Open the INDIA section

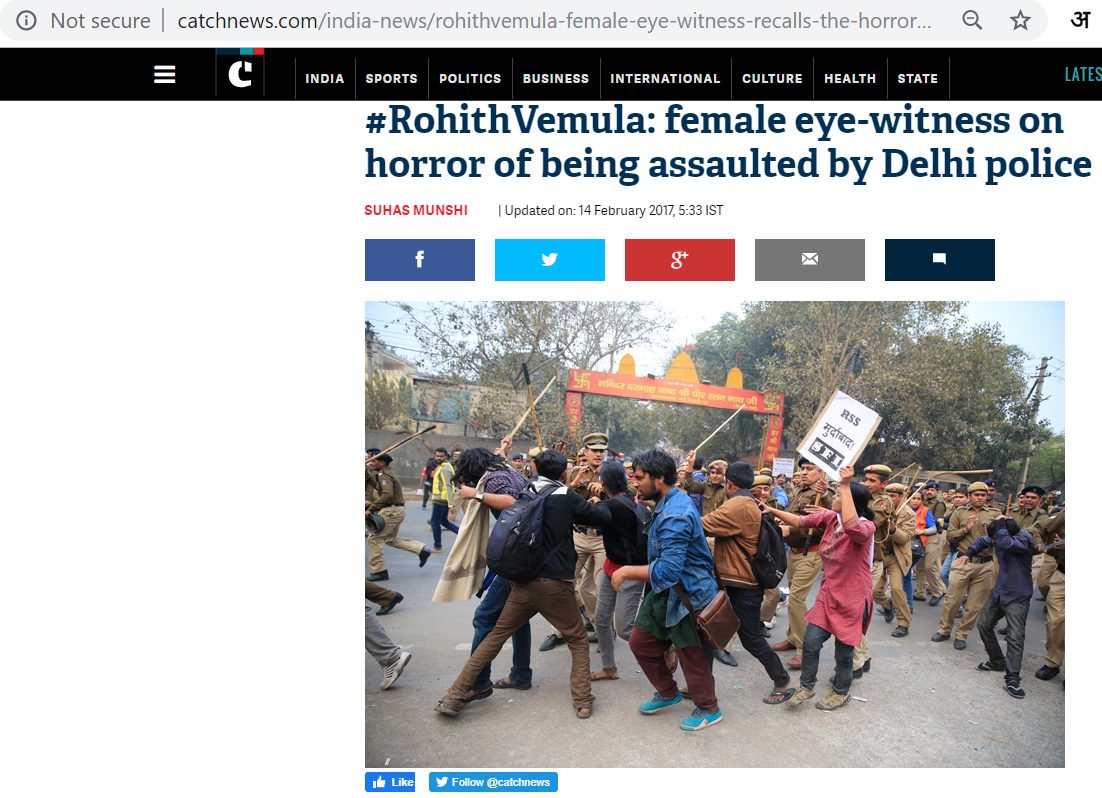click(x=325, y=79)
